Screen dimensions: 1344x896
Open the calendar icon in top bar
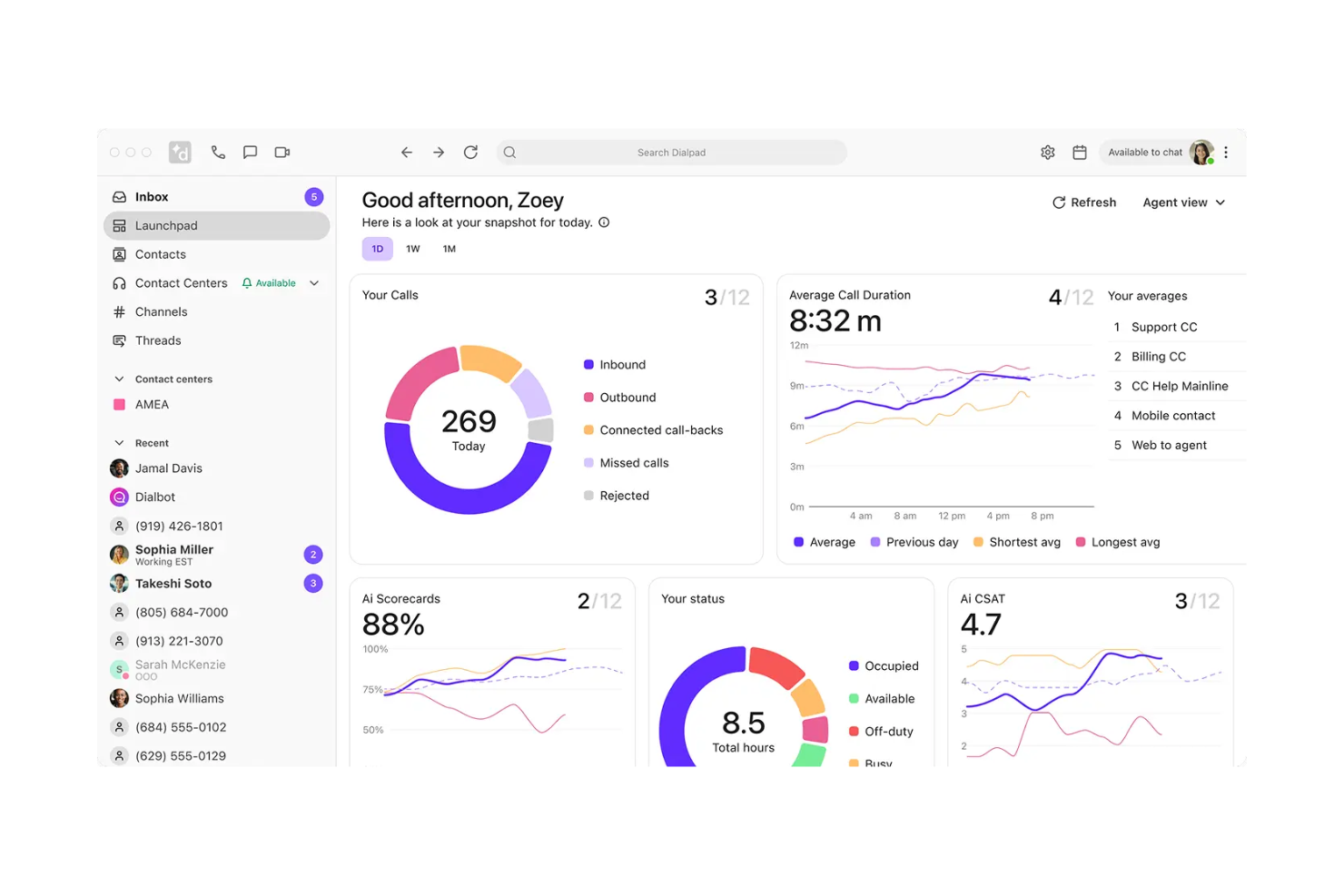[1080, 153]
